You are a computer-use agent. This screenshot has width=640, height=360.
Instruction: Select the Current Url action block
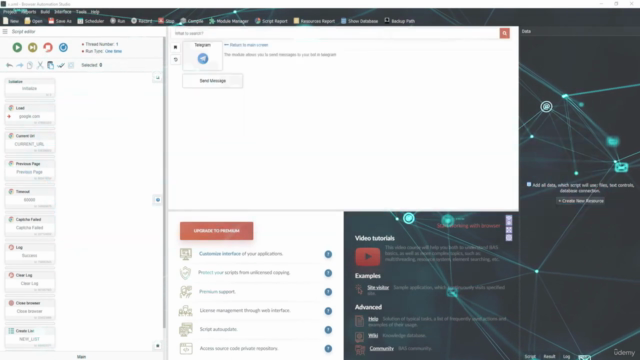30,142
